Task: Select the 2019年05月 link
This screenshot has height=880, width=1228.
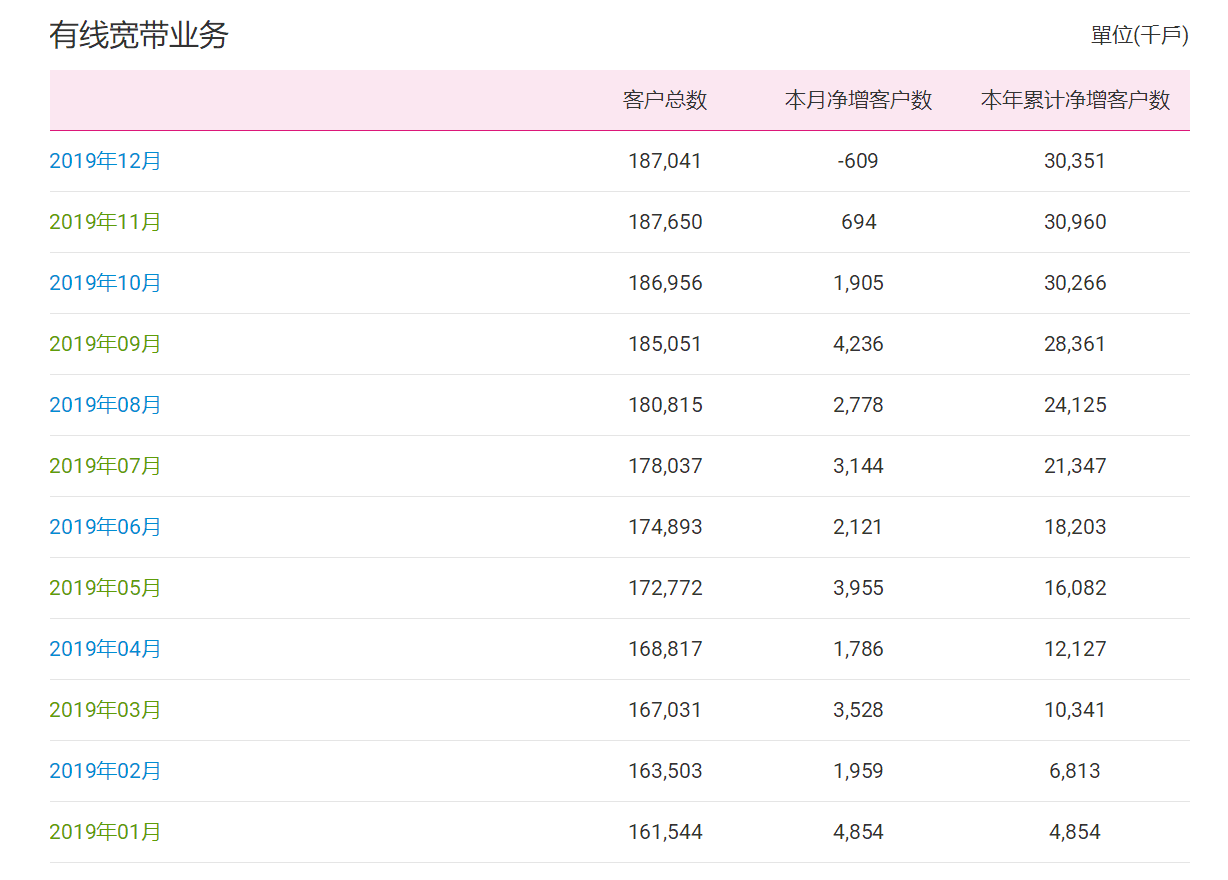Action: coord(105,588)
